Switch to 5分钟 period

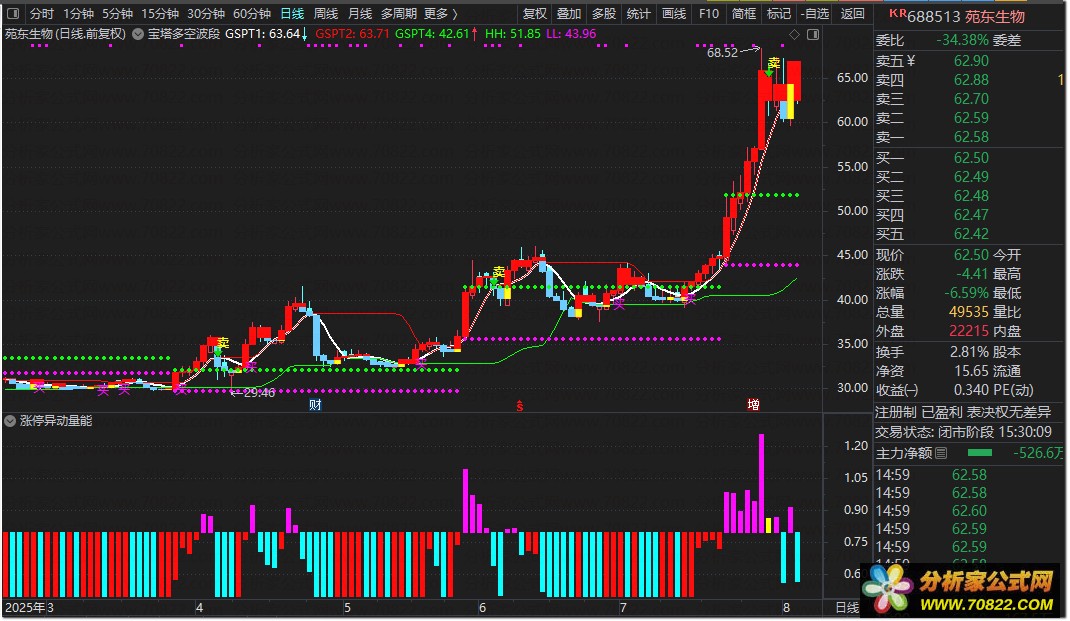pos(117,14)
